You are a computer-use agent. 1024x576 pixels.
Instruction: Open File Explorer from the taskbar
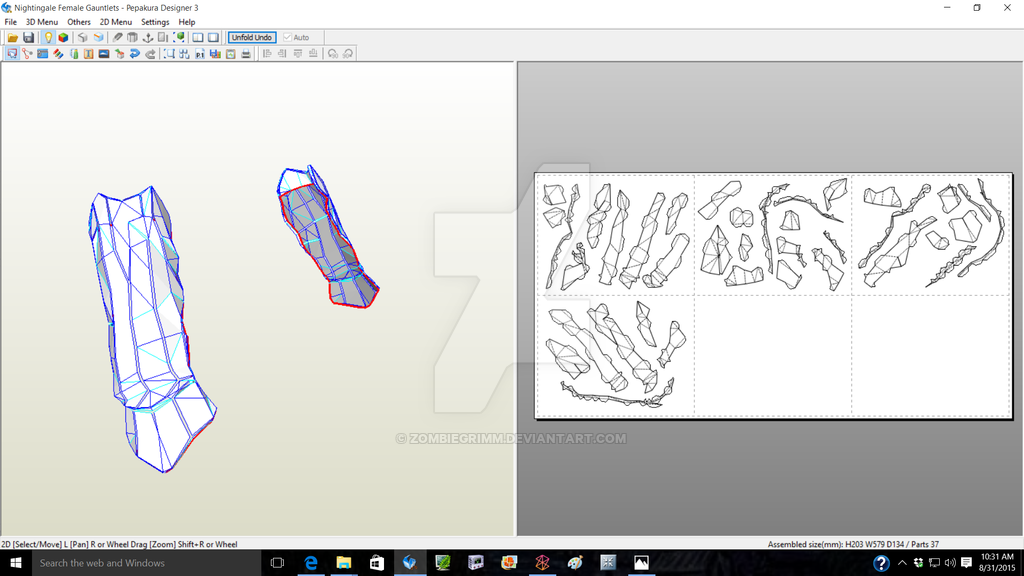[x=344, y=563]
